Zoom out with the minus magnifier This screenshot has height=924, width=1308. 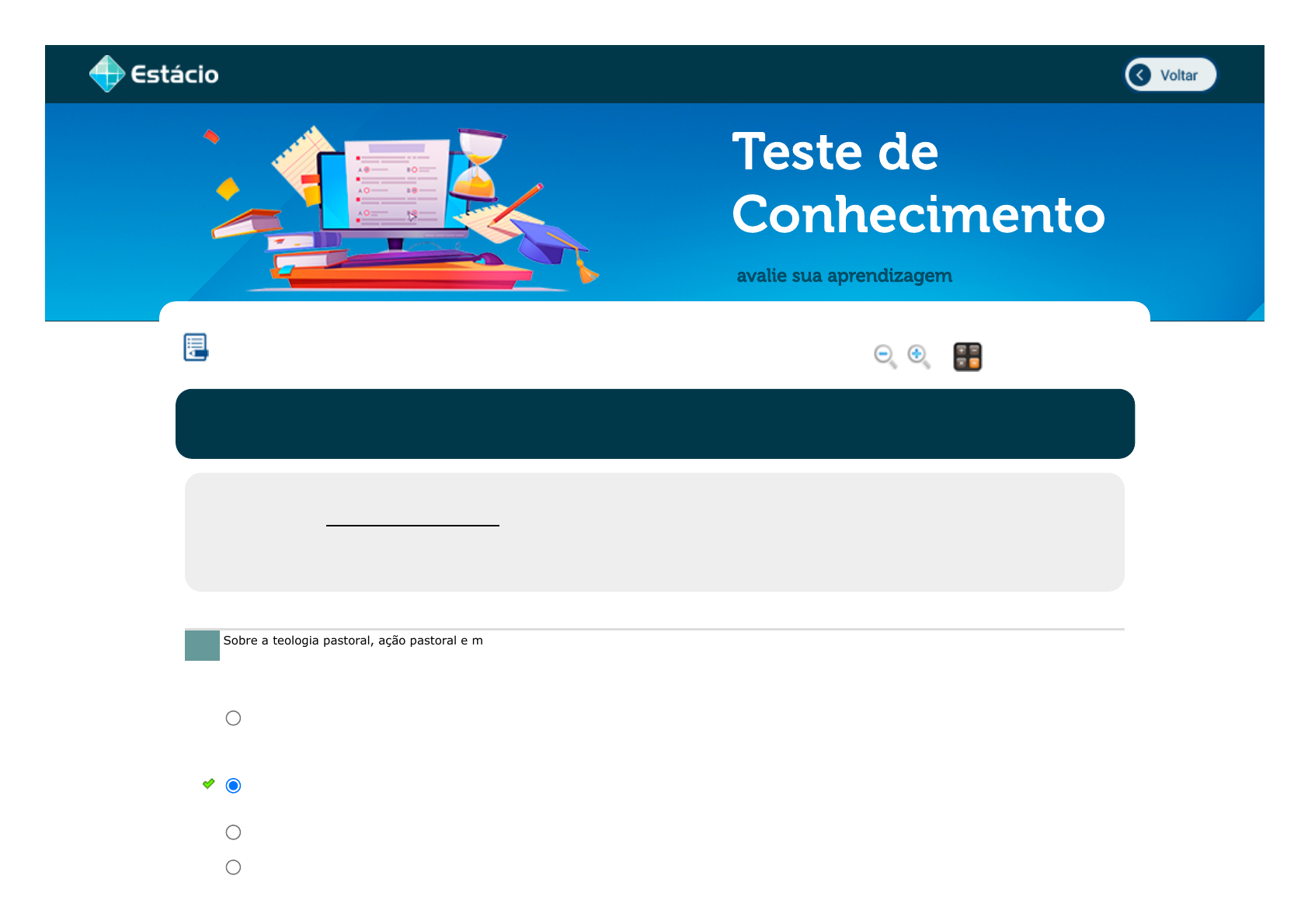(885, 356)
